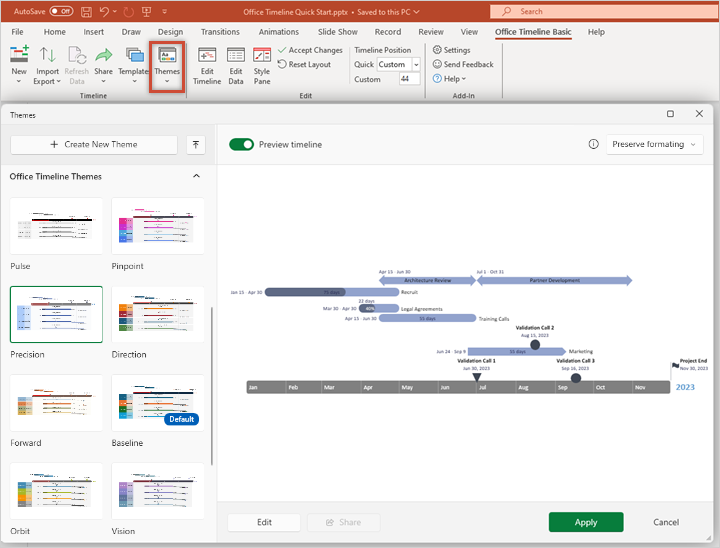720x548 pixels.
Task: Toggle the AutoSave switch
Action: point(60,11)
